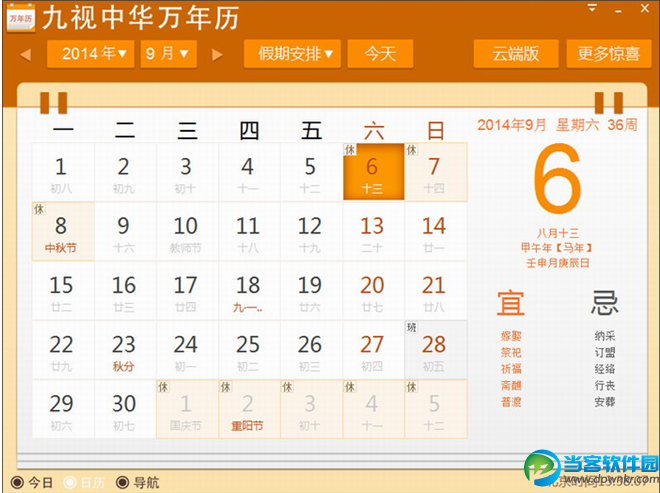
Task: Expand the 假期安排 holiday dropdown
Action: click(x=292, y=54)
